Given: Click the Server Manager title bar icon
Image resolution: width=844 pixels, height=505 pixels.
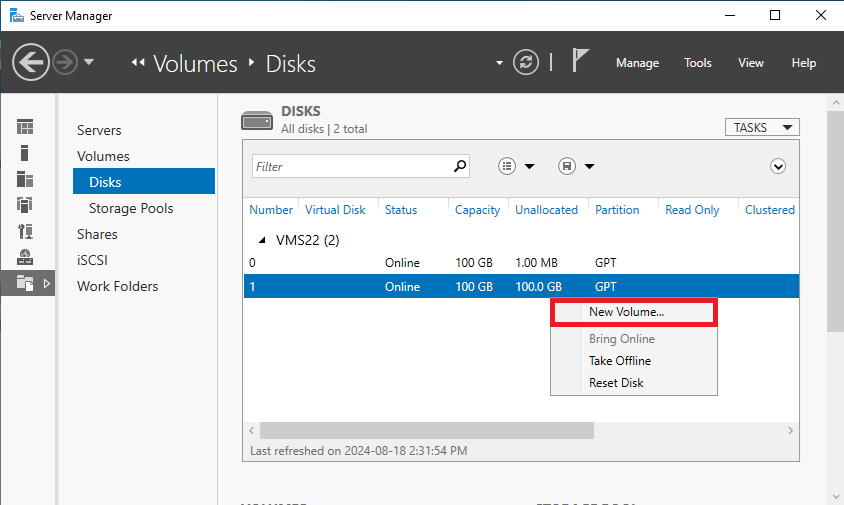Looking at the screenshot, I should 17,16.
